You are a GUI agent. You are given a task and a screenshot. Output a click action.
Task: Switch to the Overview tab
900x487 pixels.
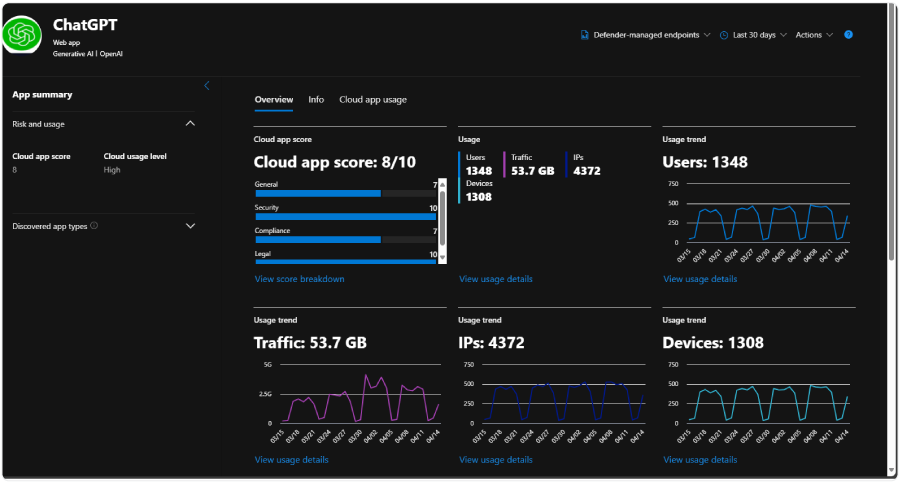point(274,99)
